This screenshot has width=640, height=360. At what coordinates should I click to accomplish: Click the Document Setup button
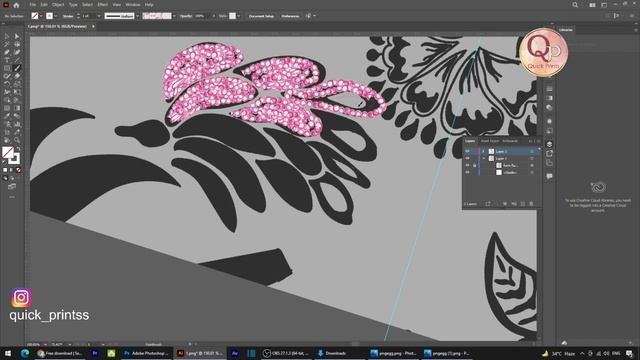click(261, 16)
